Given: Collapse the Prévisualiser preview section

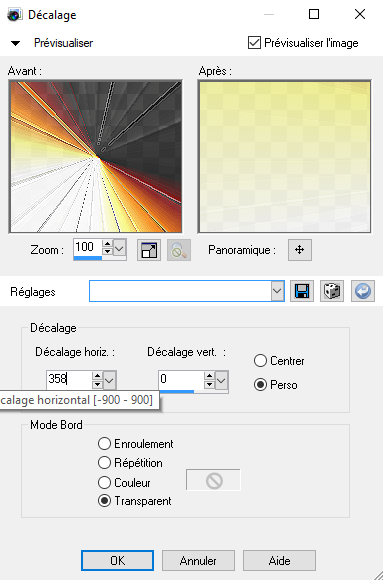Looking at the screenshot, I should [16, 43].
